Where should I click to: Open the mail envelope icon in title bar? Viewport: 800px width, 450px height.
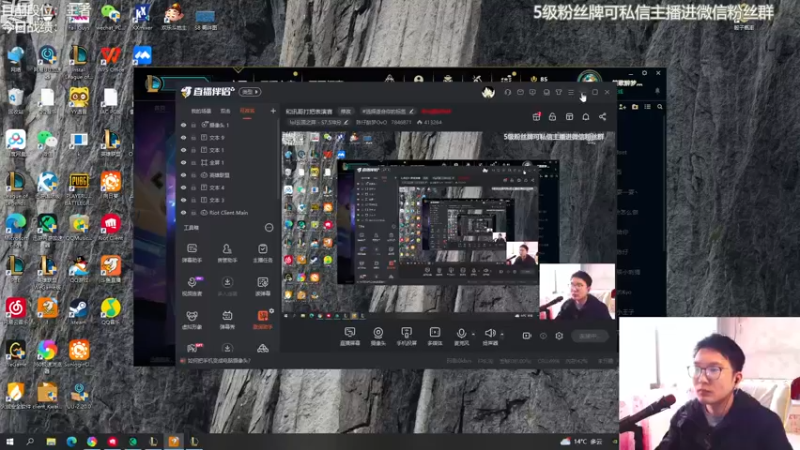coord(520,92)
